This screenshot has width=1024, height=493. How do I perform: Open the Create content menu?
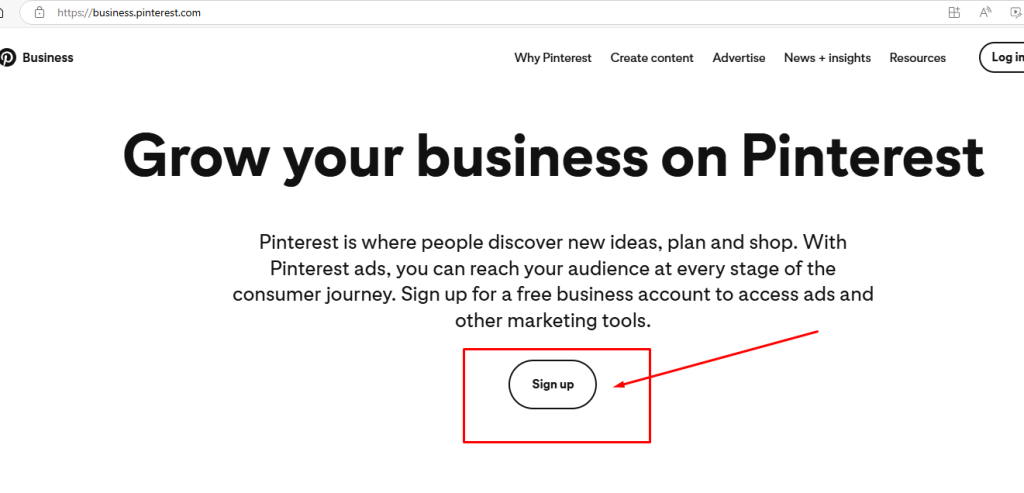652,58
